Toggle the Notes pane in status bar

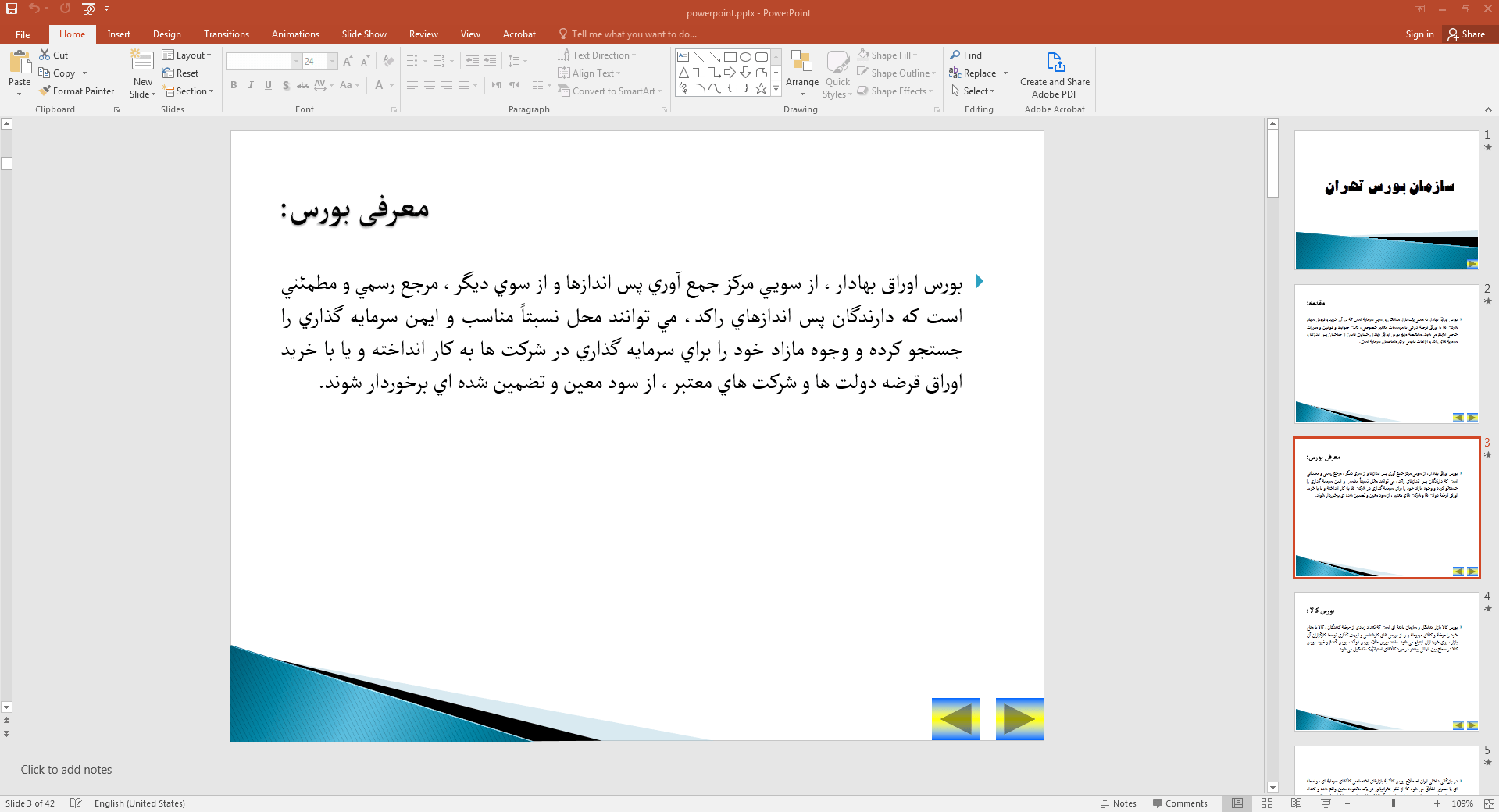click(1119, 803)
